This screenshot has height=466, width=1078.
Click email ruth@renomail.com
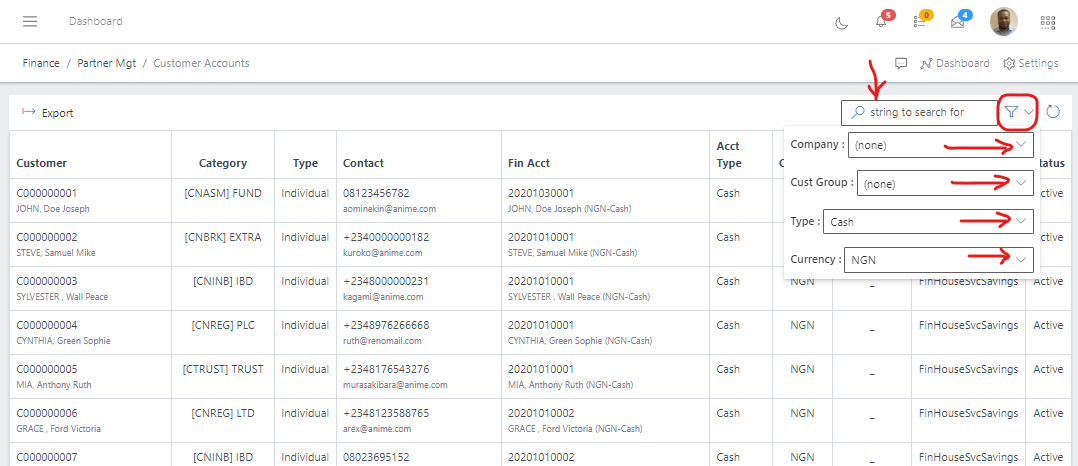pos(382,340)
